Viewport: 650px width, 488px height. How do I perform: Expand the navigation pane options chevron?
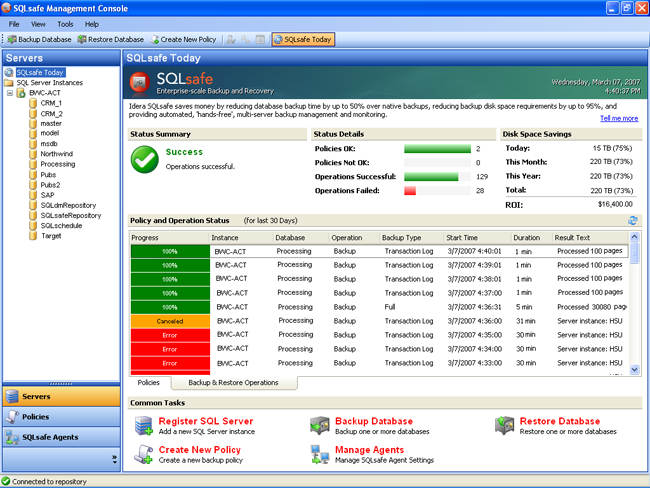pos(114,459)
